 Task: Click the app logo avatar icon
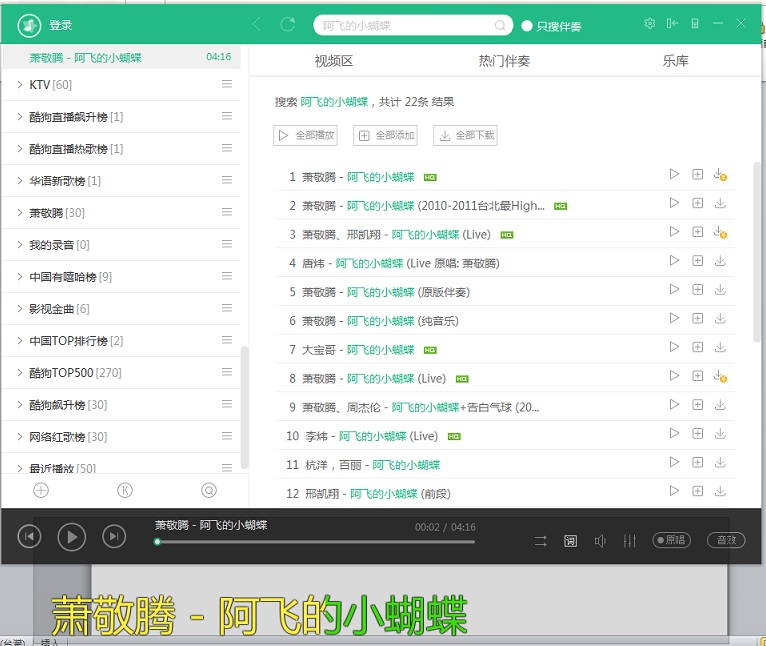tap(29, 25)
